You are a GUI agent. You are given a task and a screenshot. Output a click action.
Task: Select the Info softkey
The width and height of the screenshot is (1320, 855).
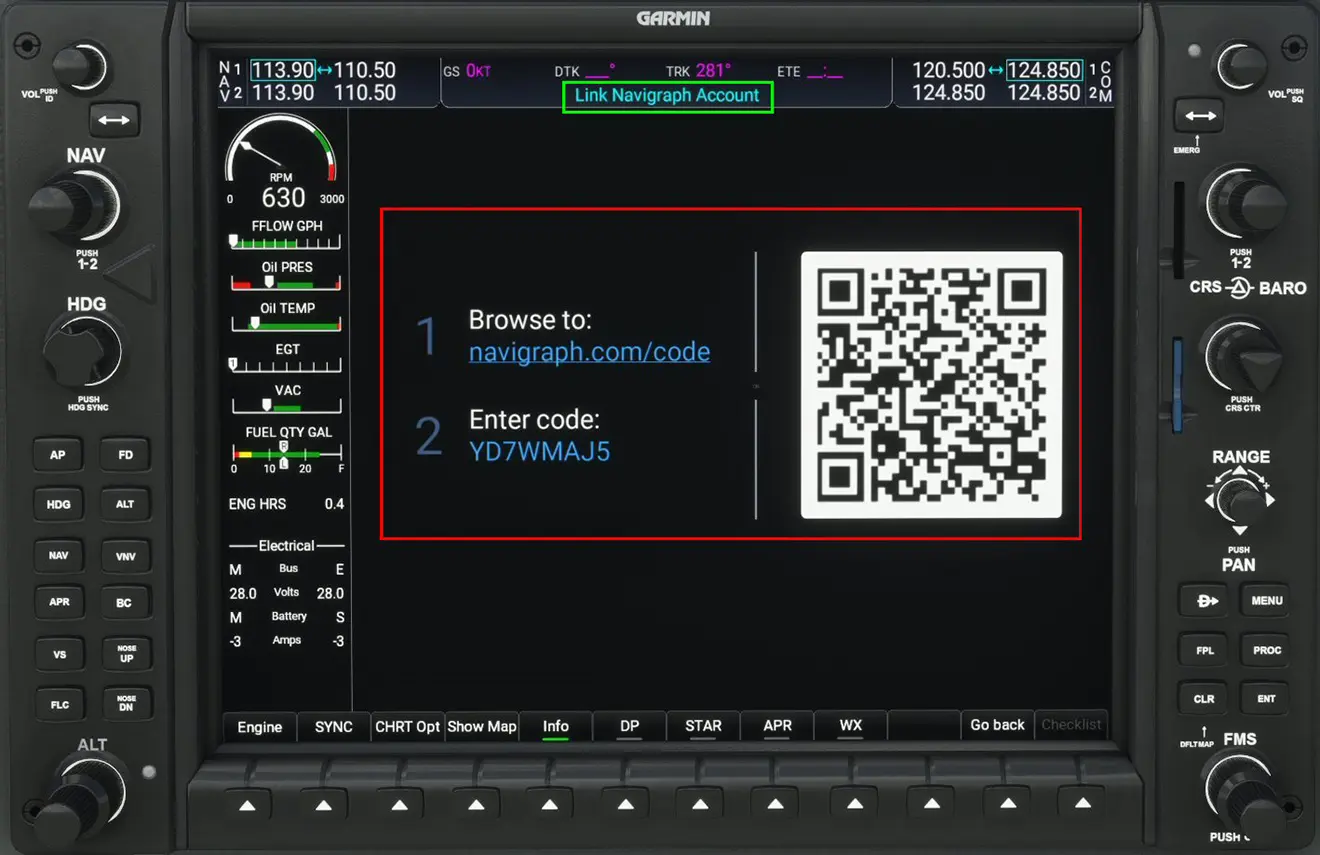click(x=555, y=727)
